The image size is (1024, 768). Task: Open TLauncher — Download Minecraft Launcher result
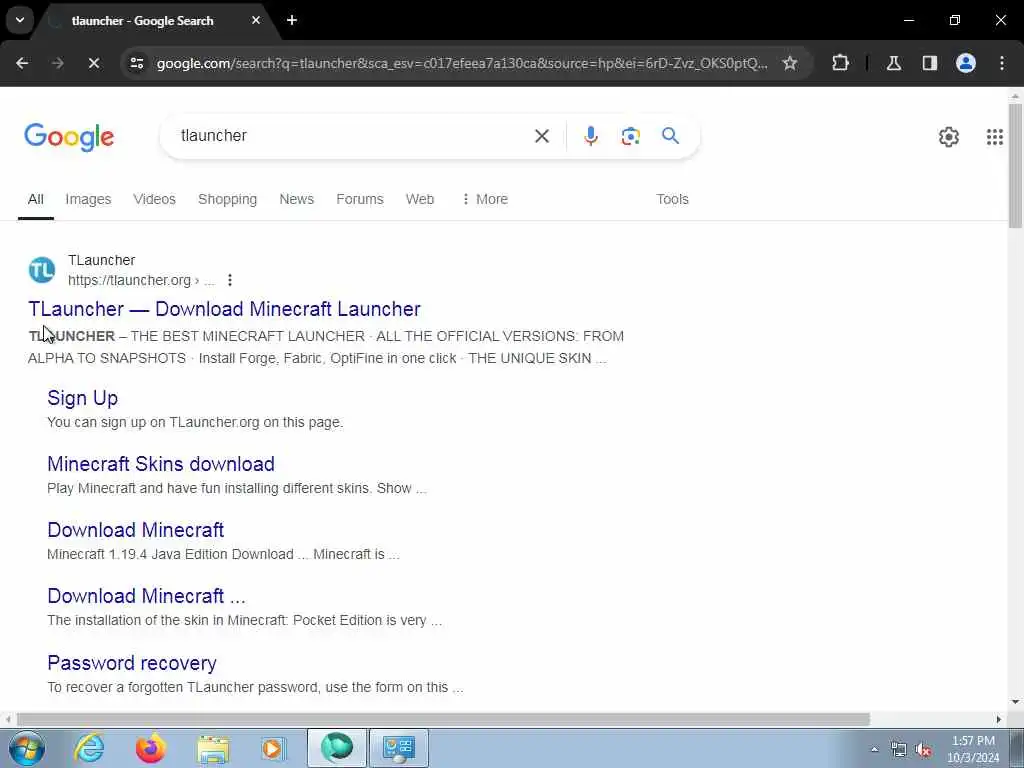click(x=224, y=309)
